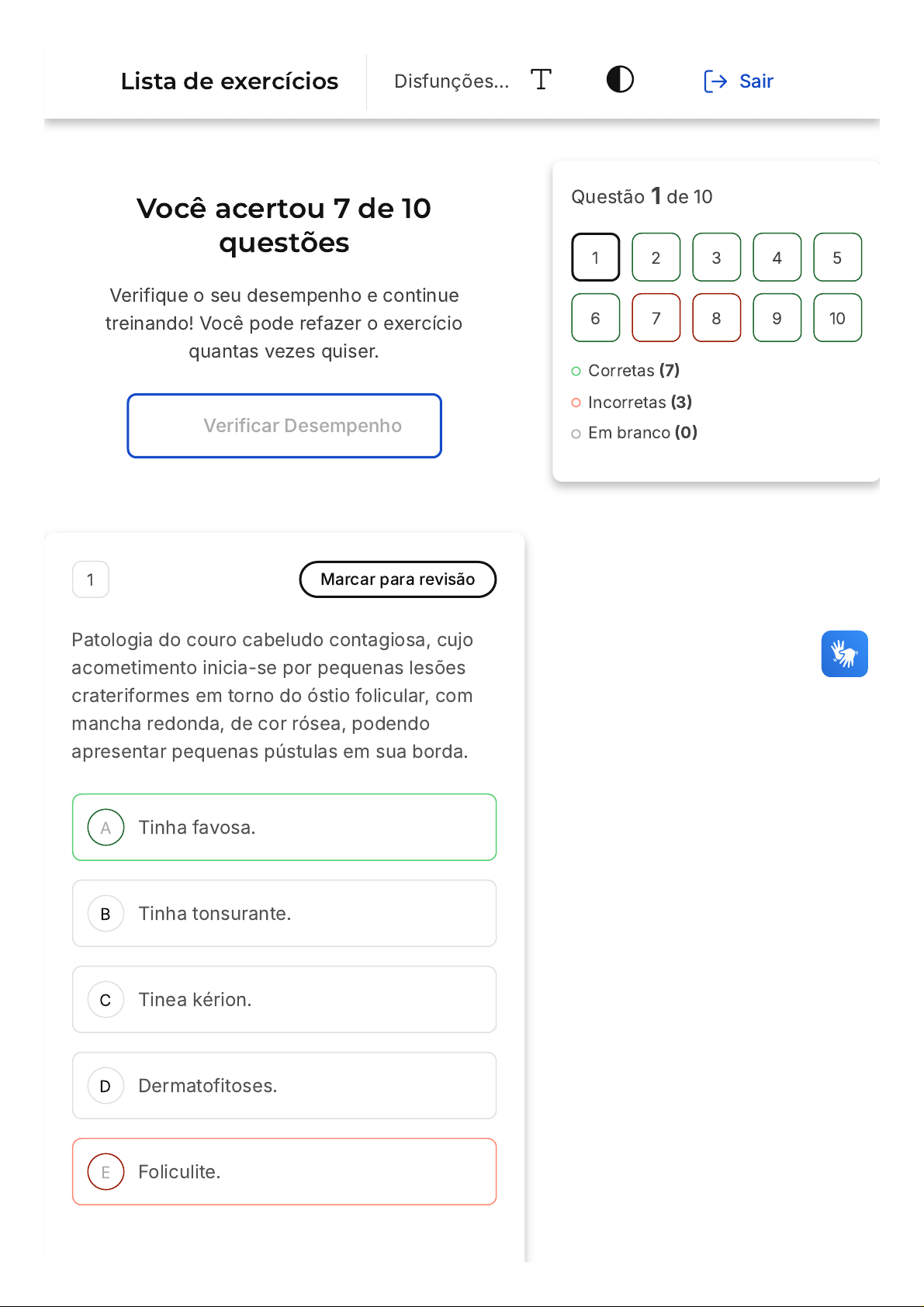The image size is (924, 1307).
Task: Open the sign language accessibility widget
Action: (844, 654)
